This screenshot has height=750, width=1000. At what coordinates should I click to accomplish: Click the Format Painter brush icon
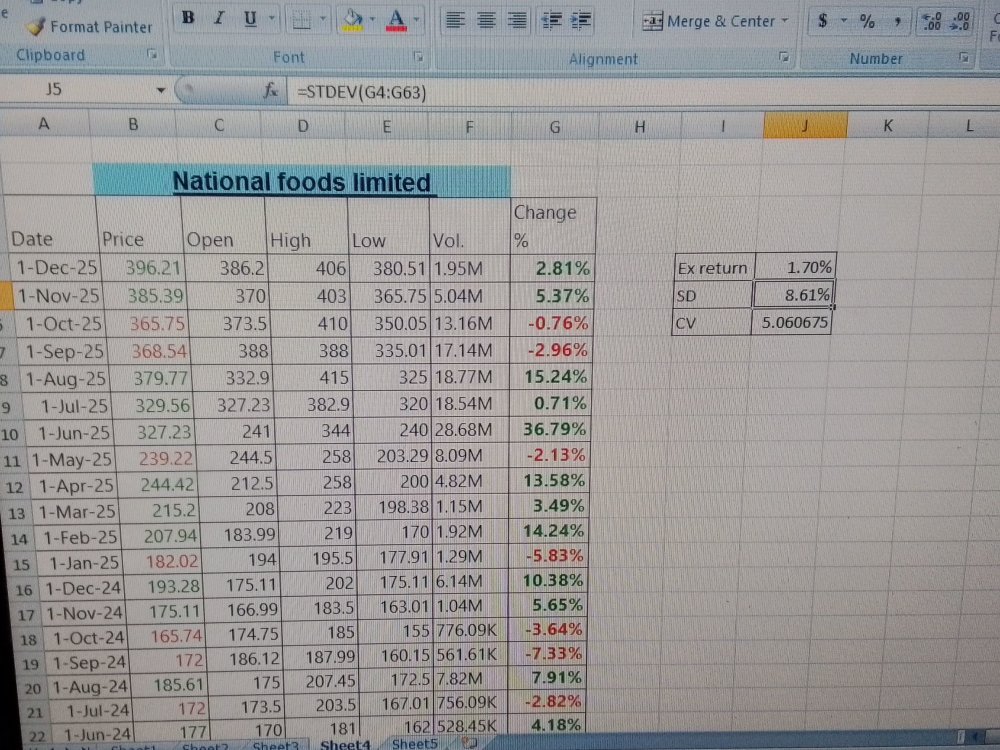(x=36, y=26)
